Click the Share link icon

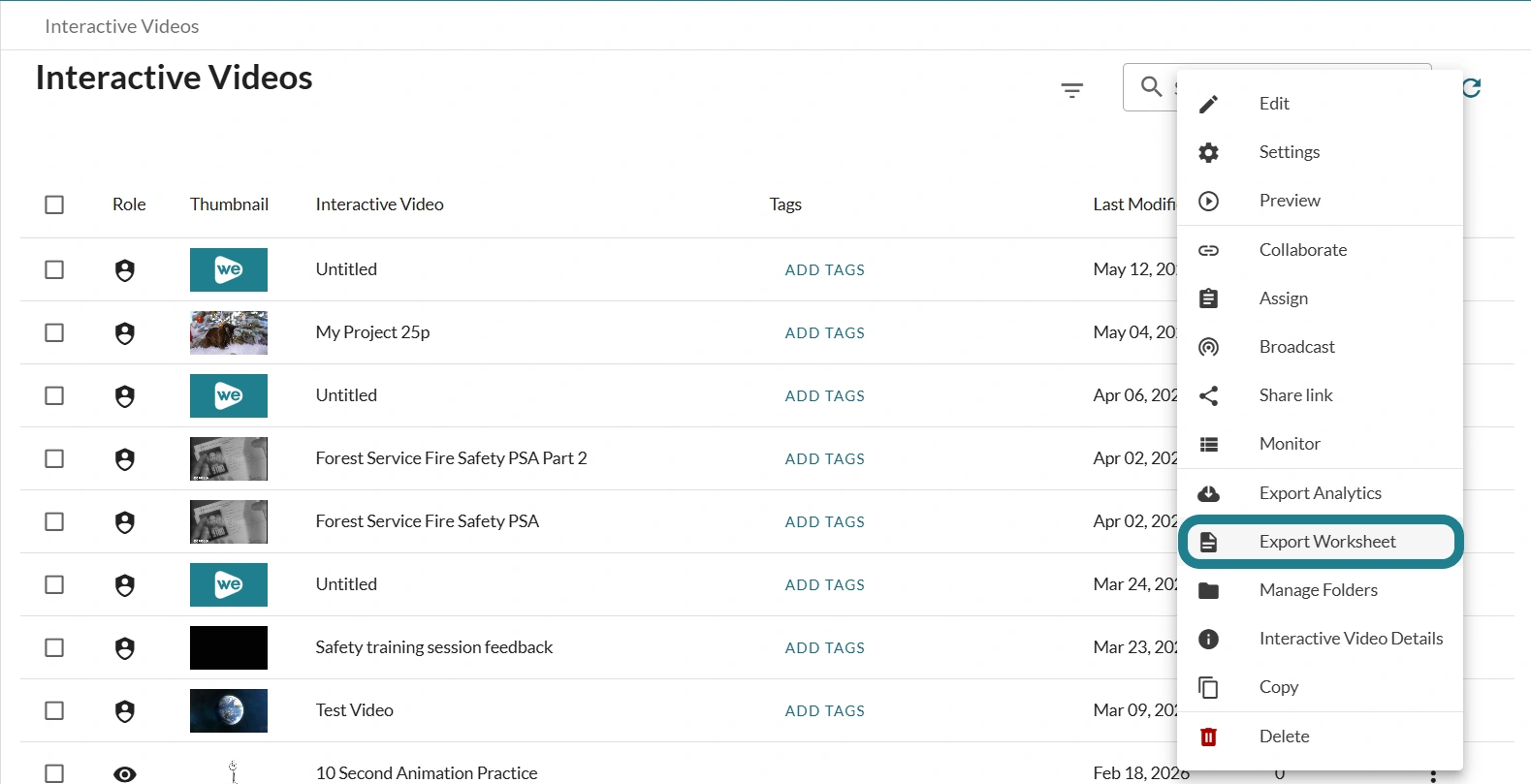[1208, 395]
